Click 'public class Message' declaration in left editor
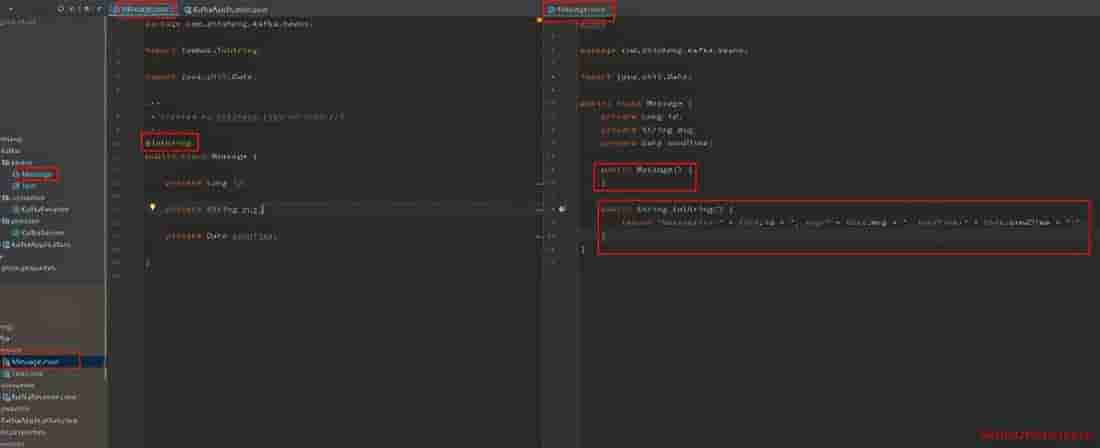 (200, 156)
